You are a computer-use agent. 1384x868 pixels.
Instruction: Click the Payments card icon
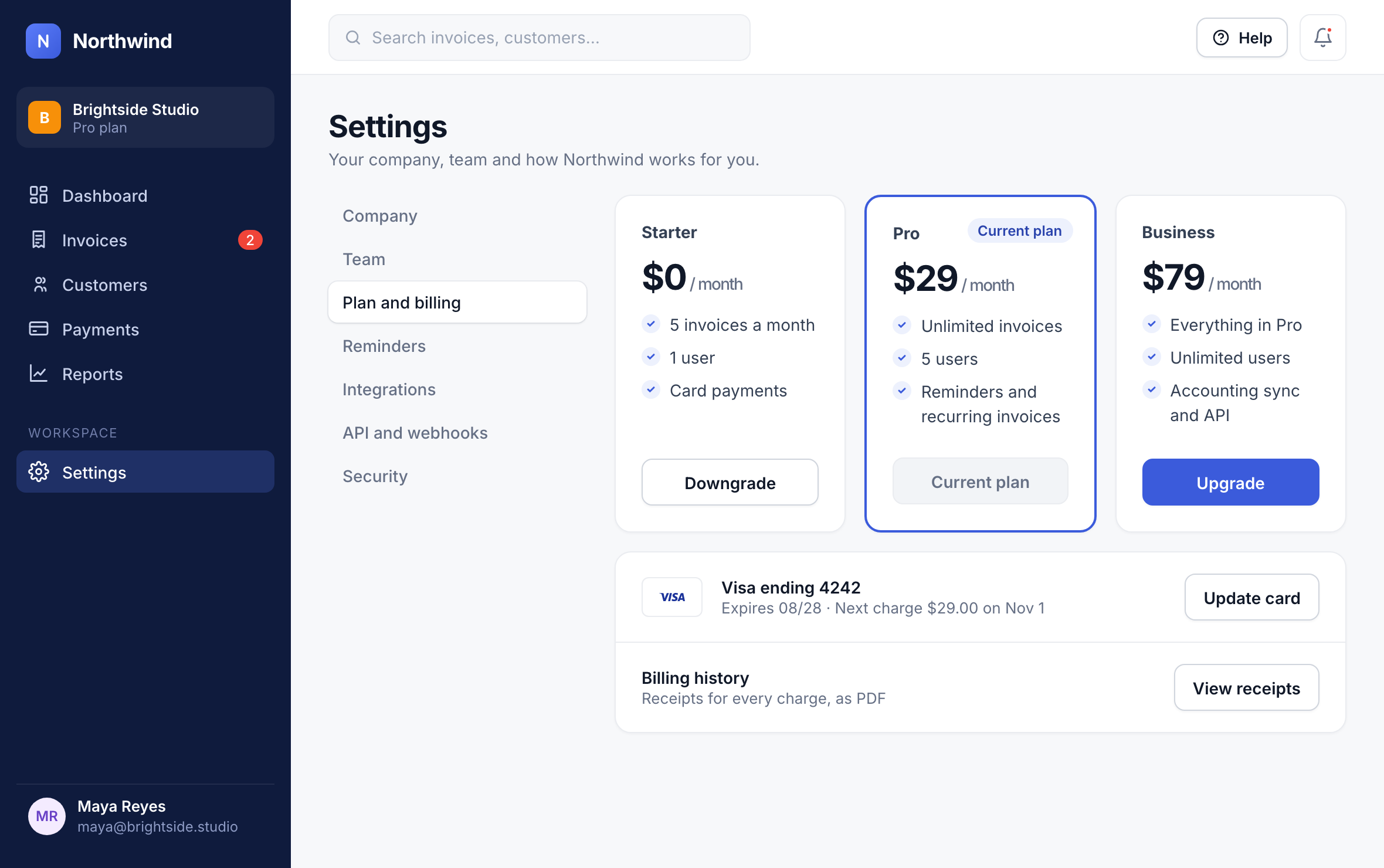(x=39, y=328)
